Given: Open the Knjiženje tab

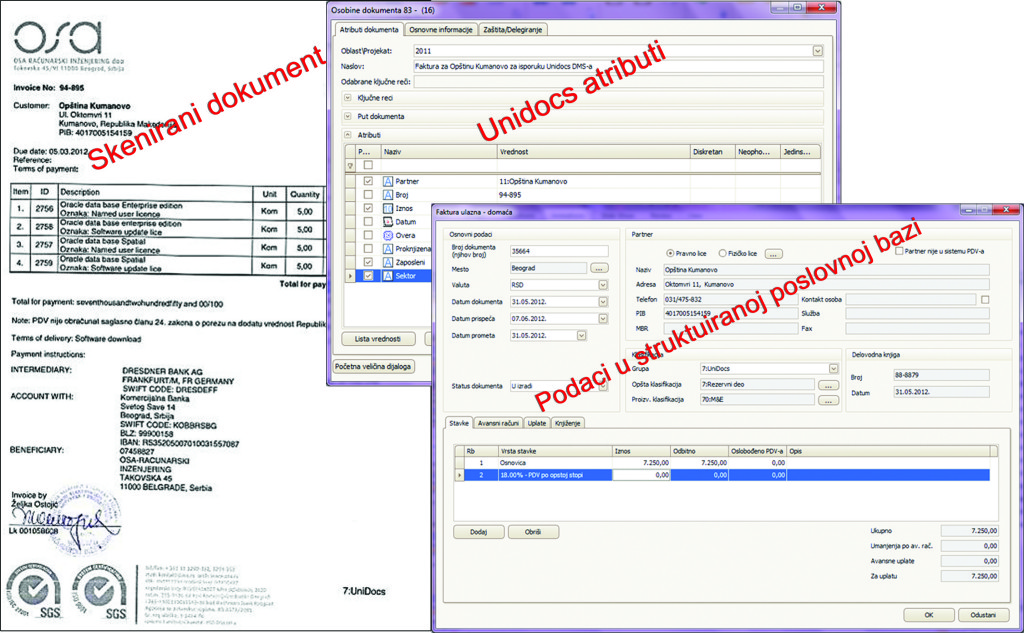Looking at the screenshot, I should (567, 423).
